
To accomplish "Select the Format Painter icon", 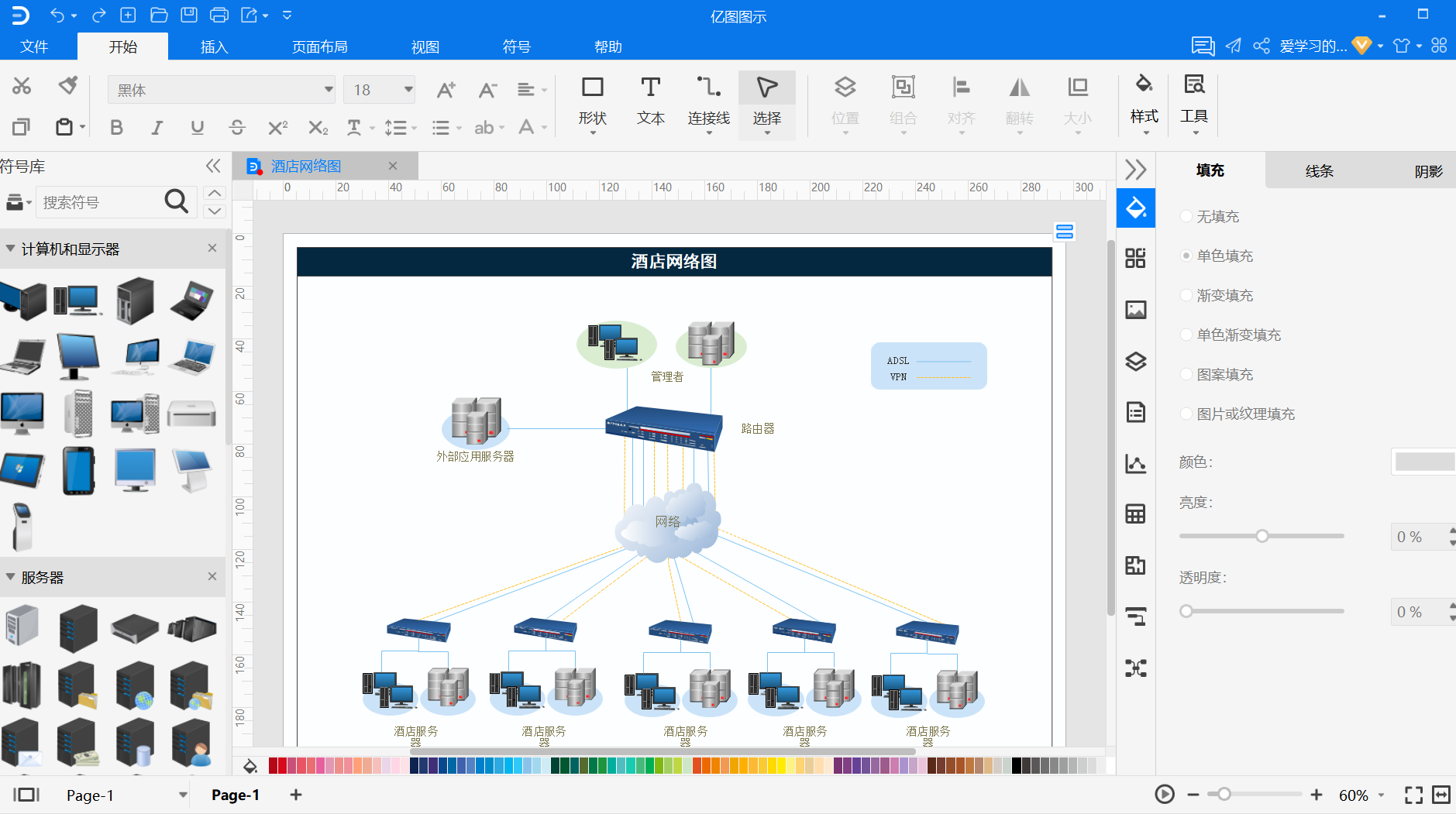I will [68, 86].
